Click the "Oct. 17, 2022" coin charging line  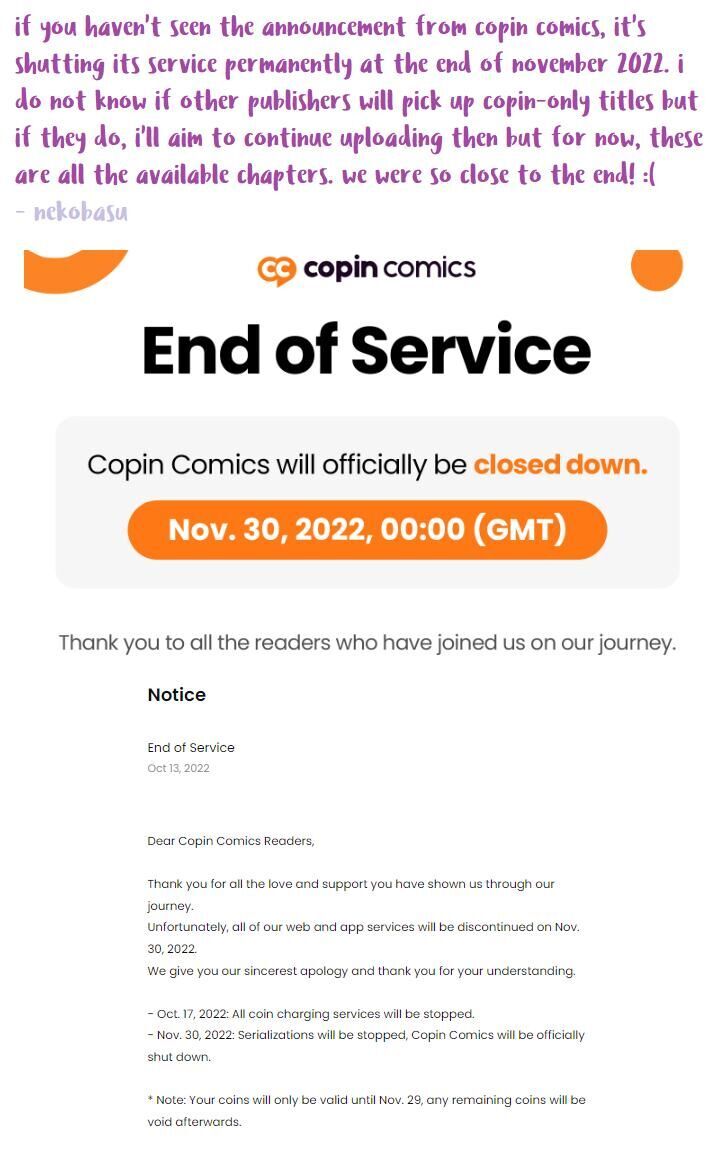pos(311,1014)
